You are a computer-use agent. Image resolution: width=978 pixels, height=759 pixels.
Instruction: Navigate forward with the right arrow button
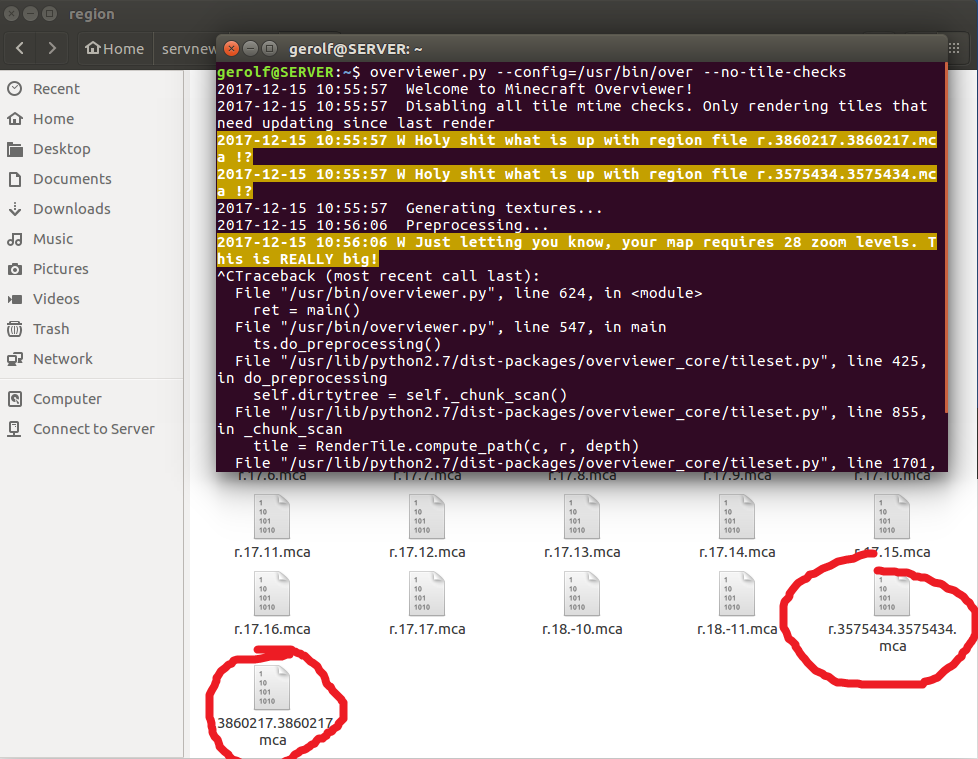tap(52, 48)
